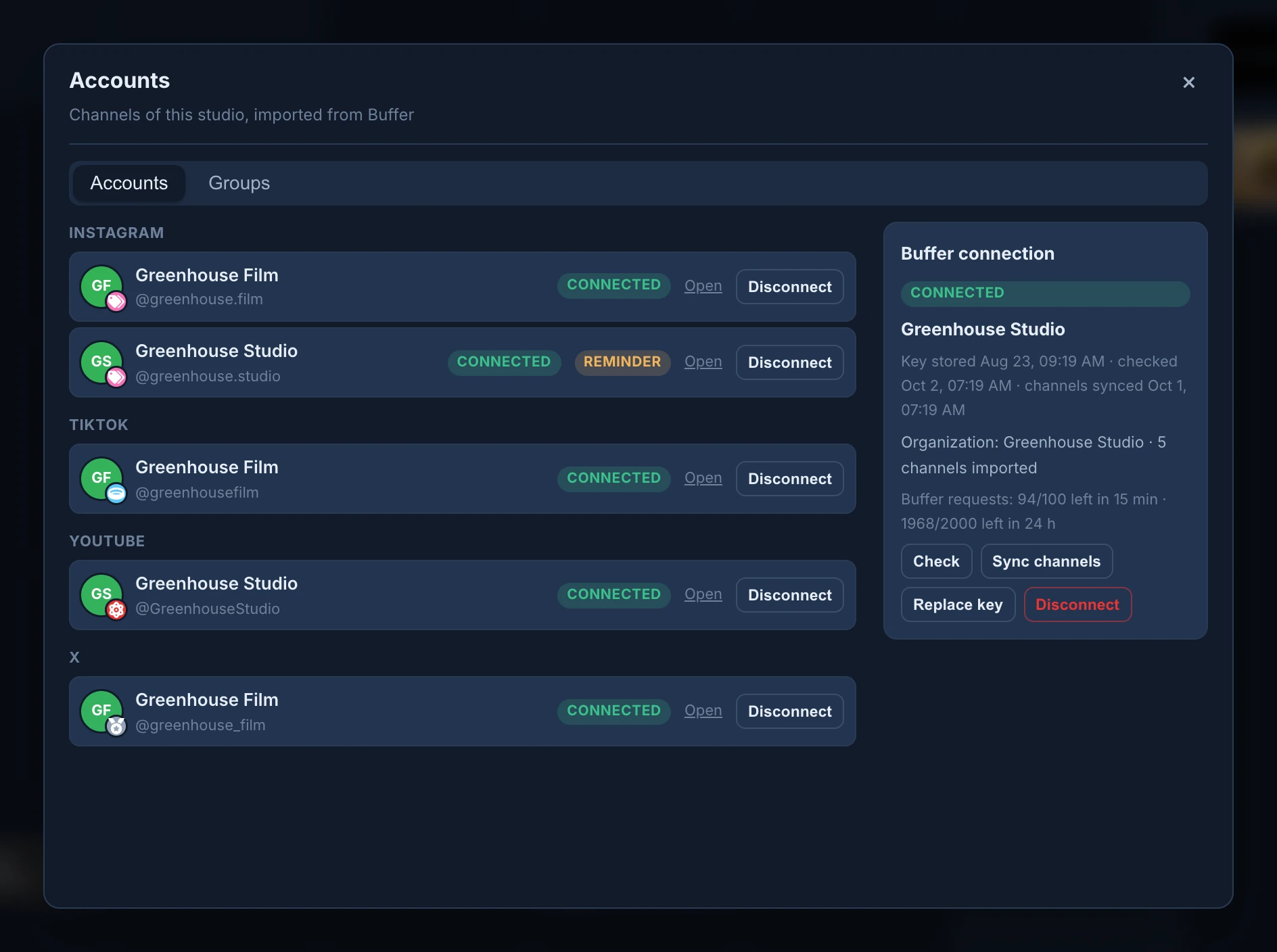Click the YouTube badge on @GreenhouseStudio avatar
Screen dimensions: 1277x952
click(116, 610)
